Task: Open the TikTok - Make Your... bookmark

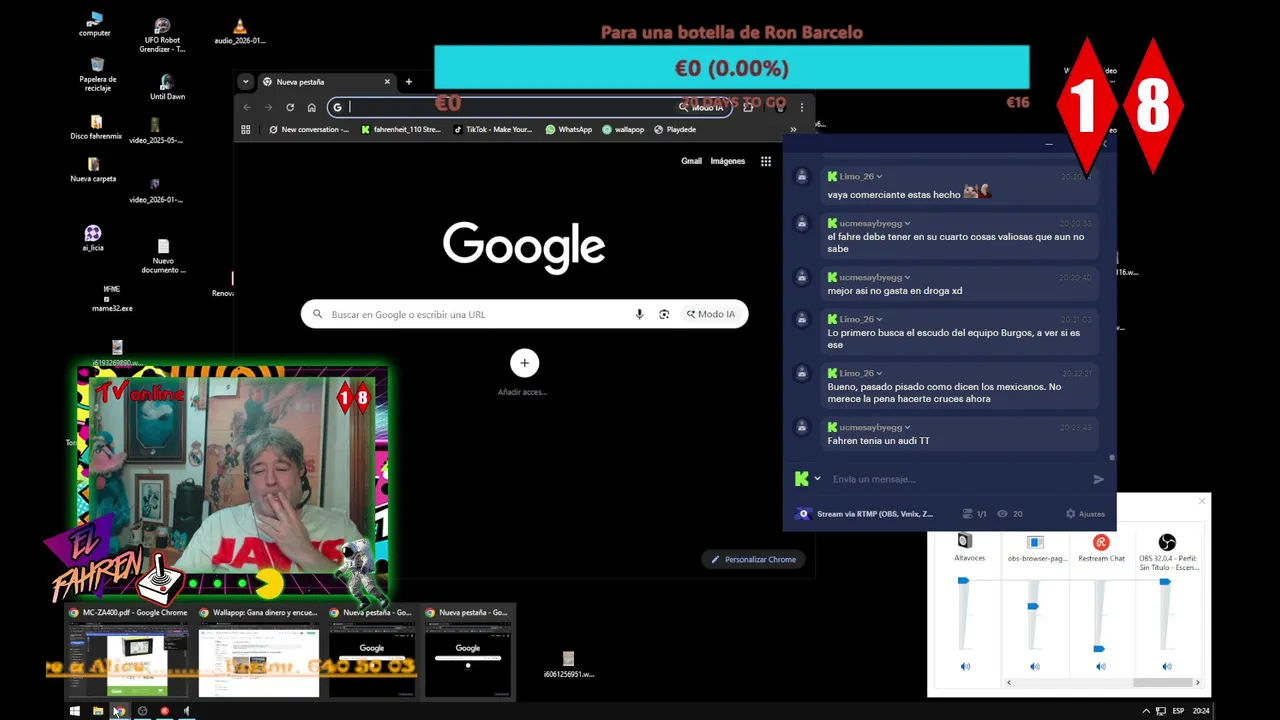Action: click(x=493, y=129)
